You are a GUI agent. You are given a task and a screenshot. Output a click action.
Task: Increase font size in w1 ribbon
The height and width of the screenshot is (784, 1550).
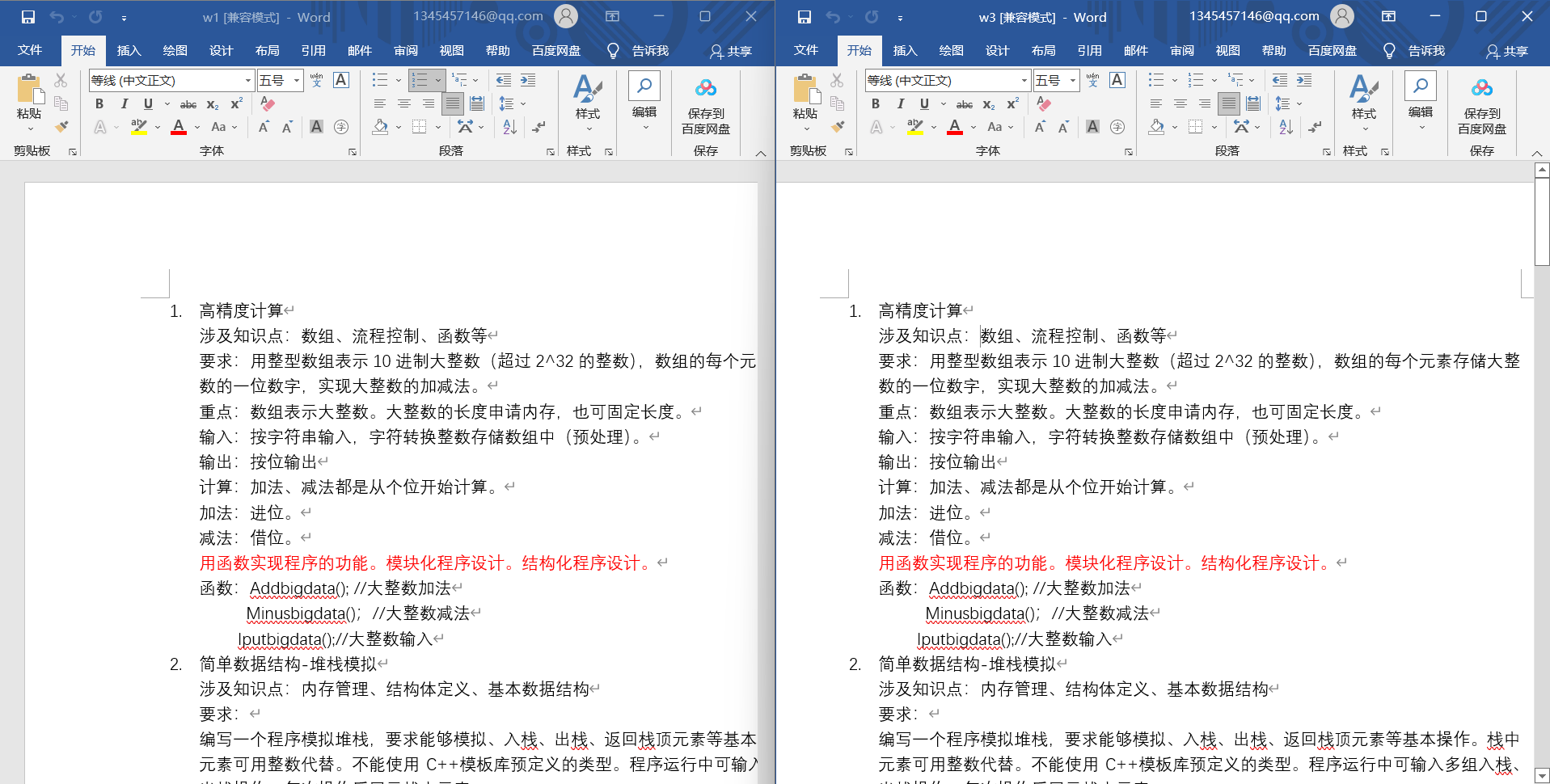(x=264, y=127)
